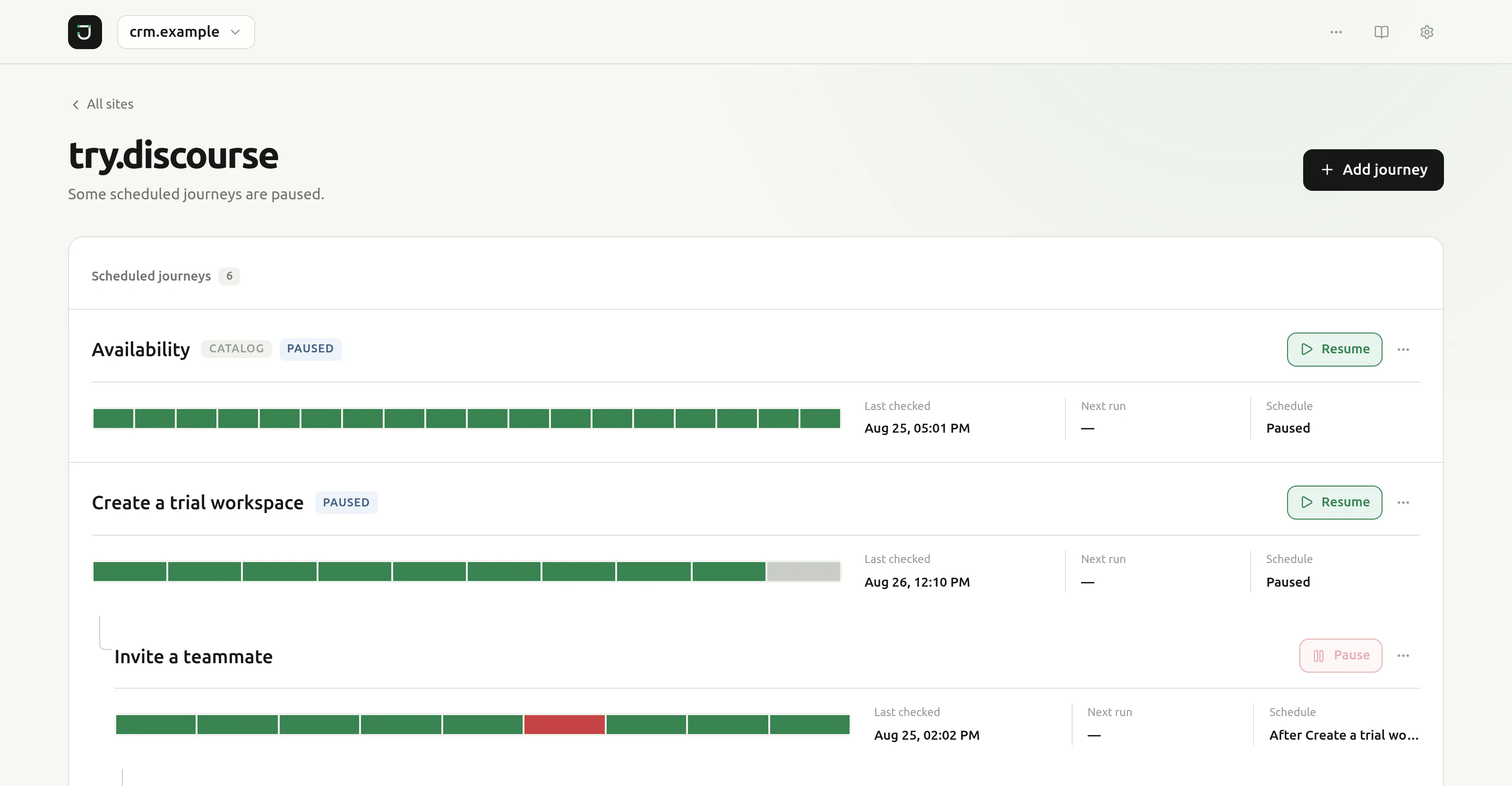The image size is (1512, 786).
Task: Click the text 'Some scheduled journeys are paused.'
Action: point(196,194)
